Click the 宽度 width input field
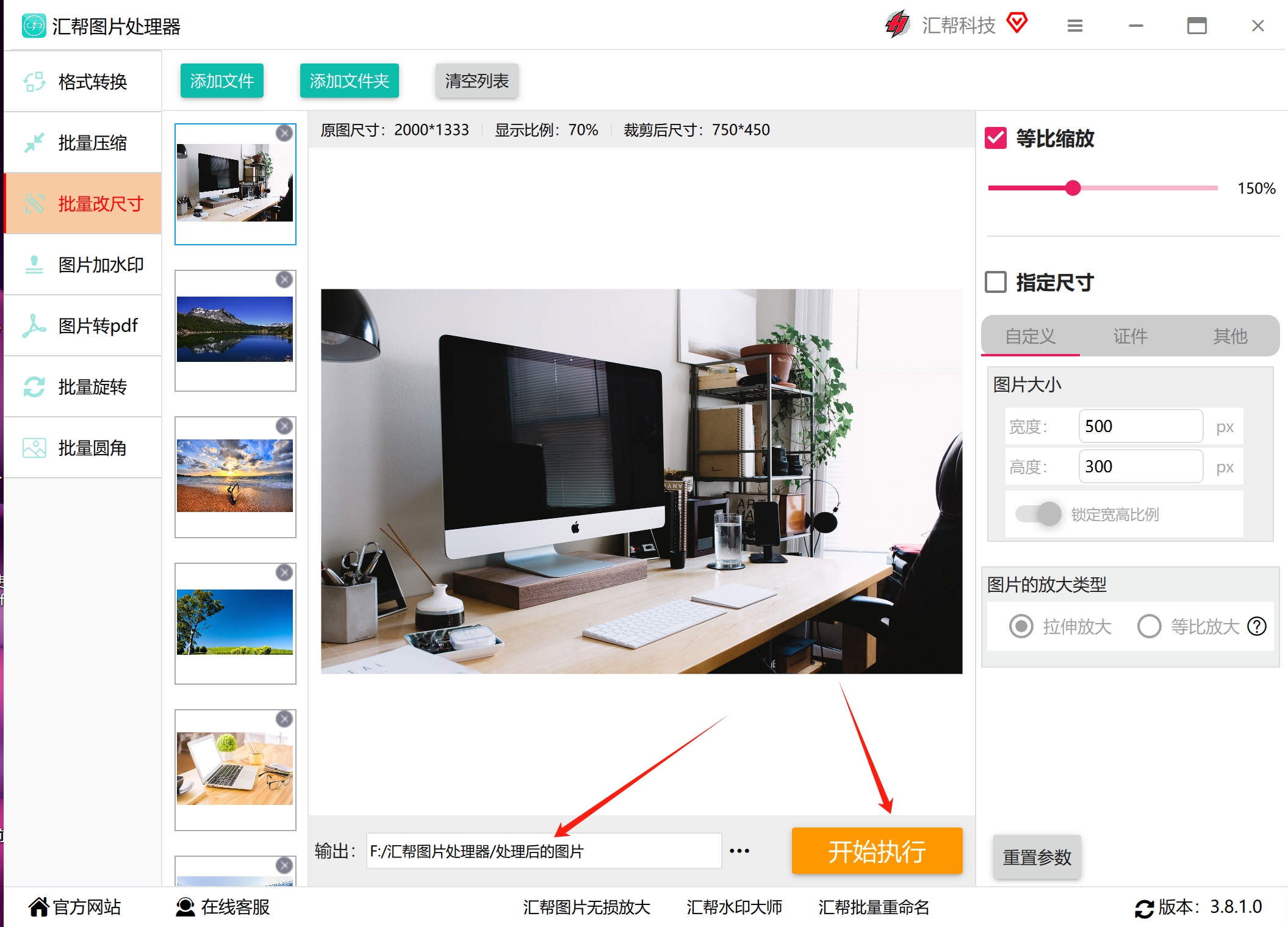Screen dimensions: 1288x927 click(1141, 426)
